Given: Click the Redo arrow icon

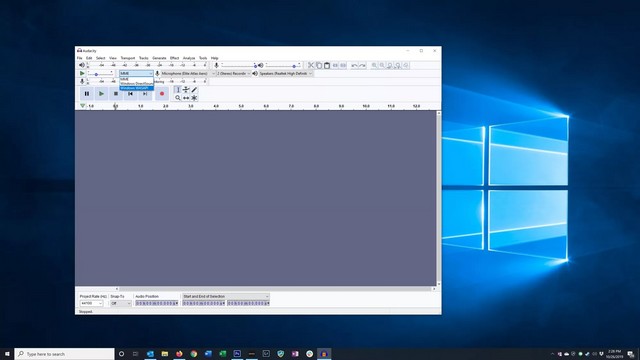Looking at the screenshot, I should pyautogui.click(x=362, y=65).
